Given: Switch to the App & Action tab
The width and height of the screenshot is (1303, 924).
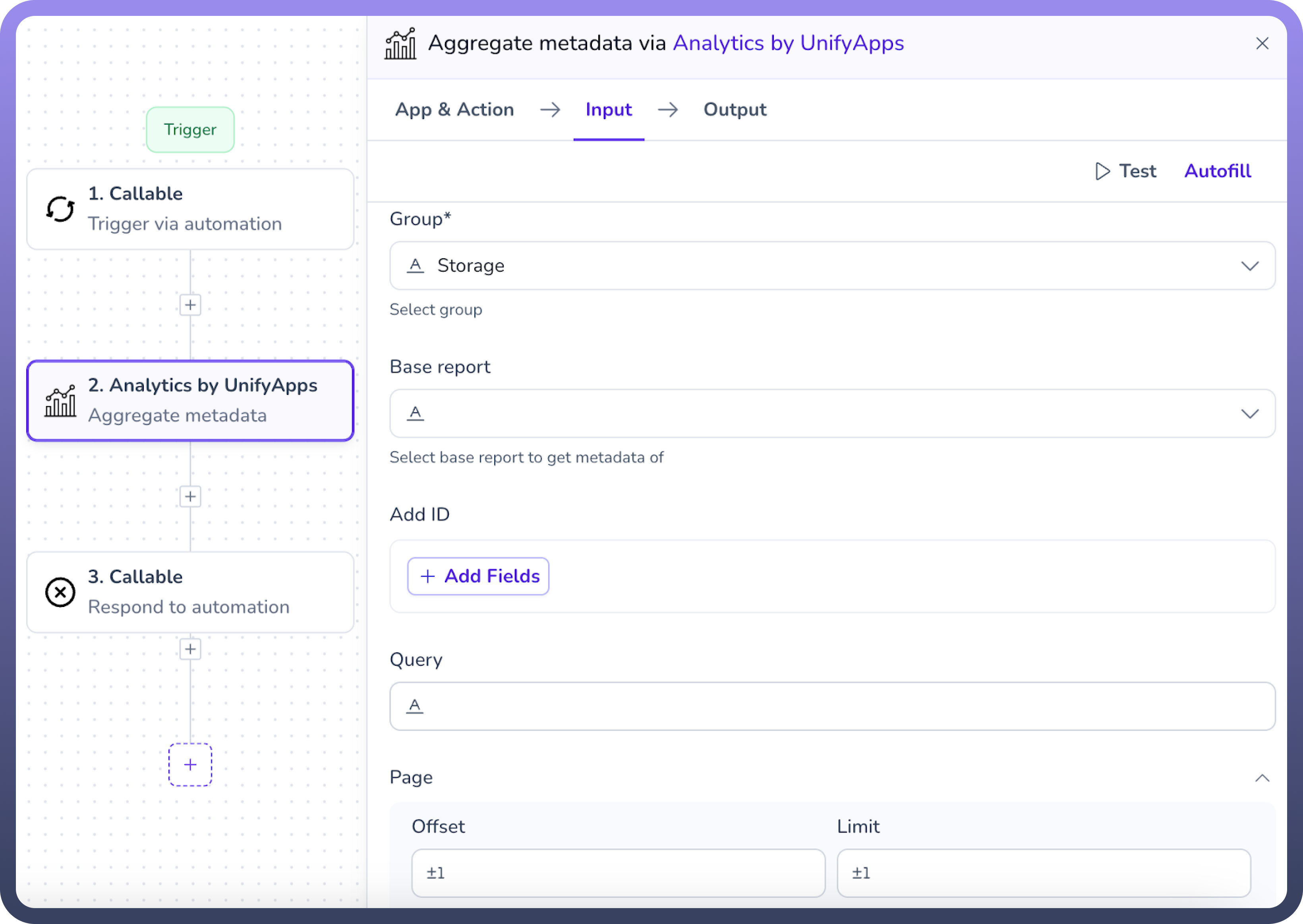Looking at the screenshot, I should (x=454, y=109).
